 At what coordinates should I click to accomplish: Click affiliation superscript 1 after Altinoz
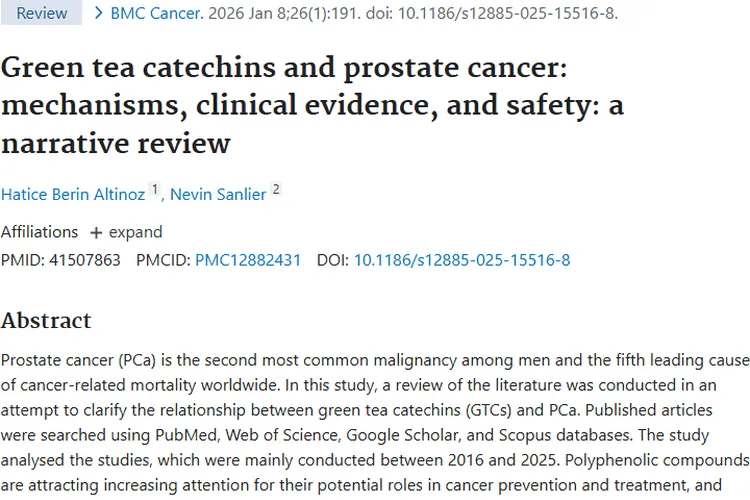pyautogui.click(x=155, y=190)
